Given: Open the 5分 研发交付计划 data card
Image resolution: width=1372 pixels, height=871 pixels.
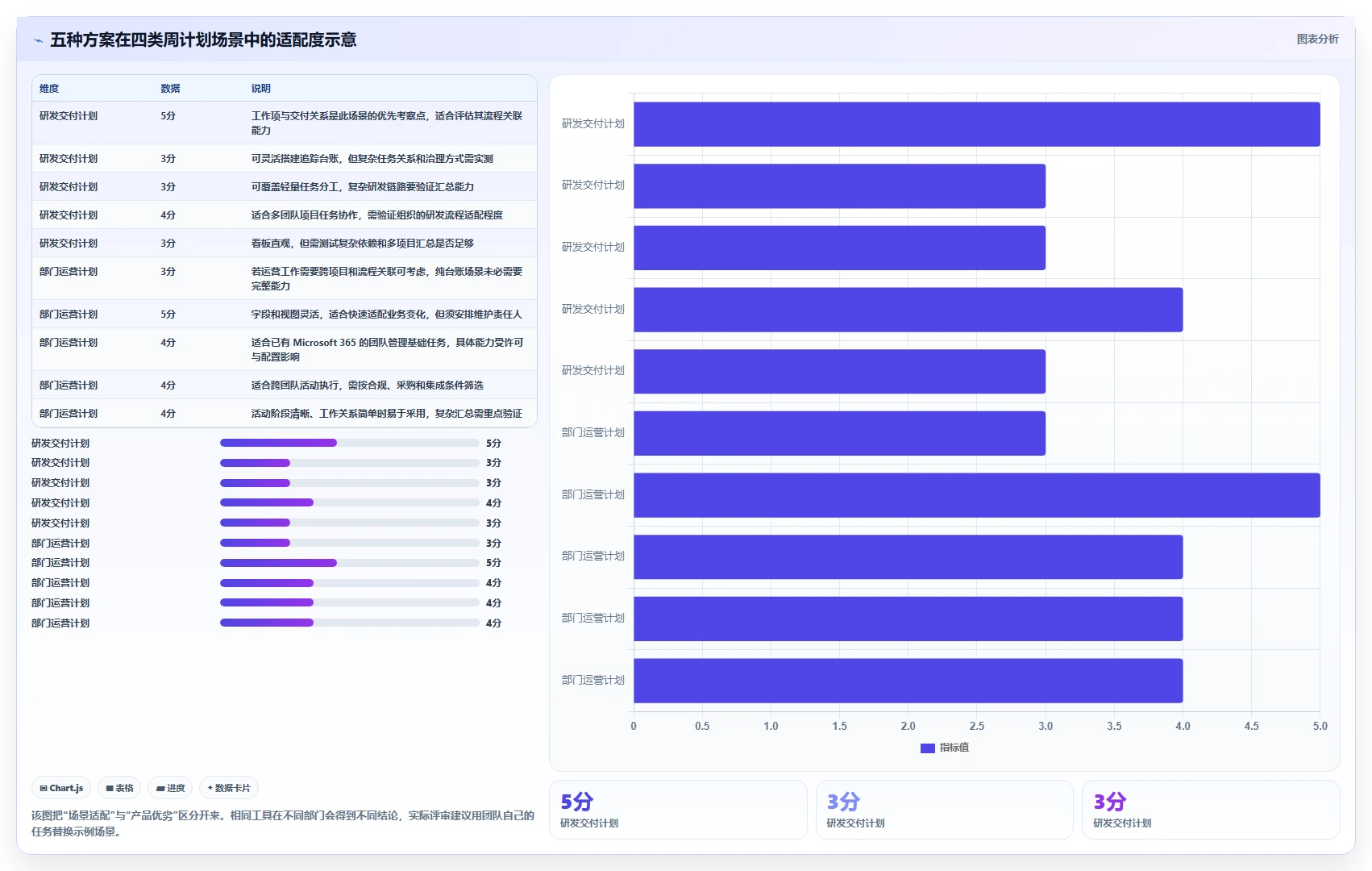Looking at the screenshot, I should [x=678, y=810].
